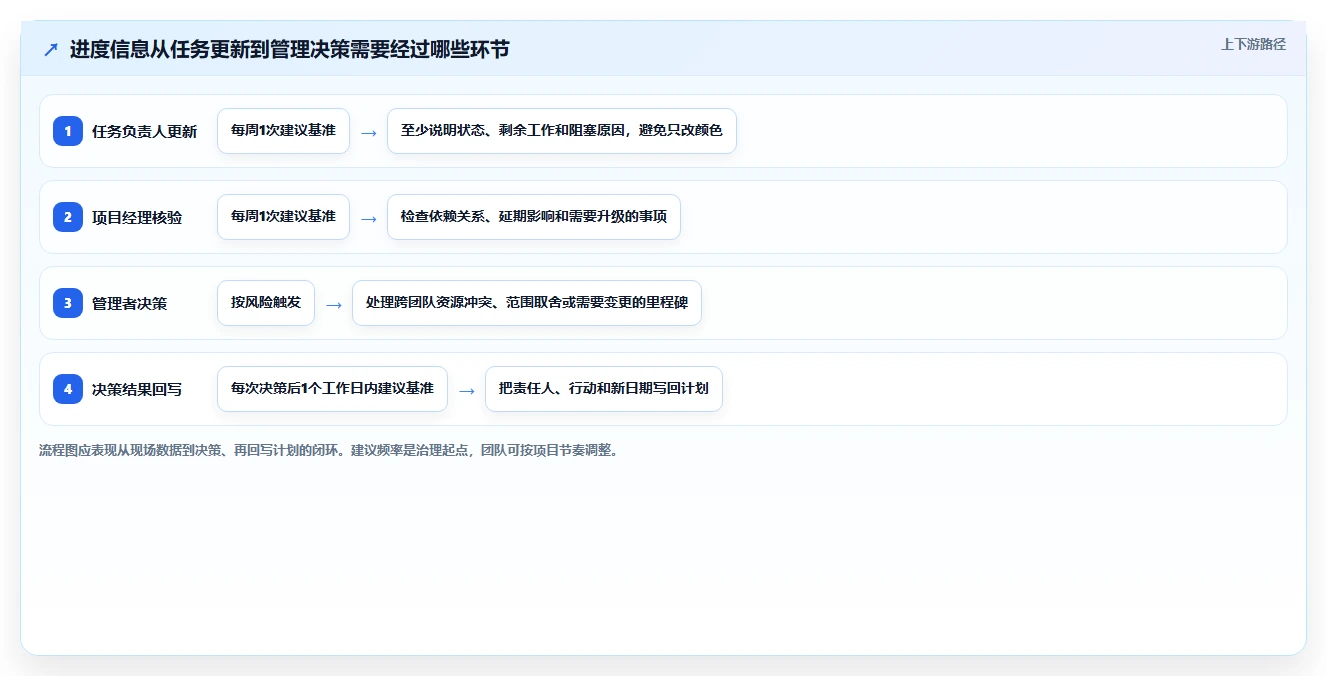Click the footnote text starting with 流程图应表现
This screenshot has height=676, width=1327.
point(329,451)
